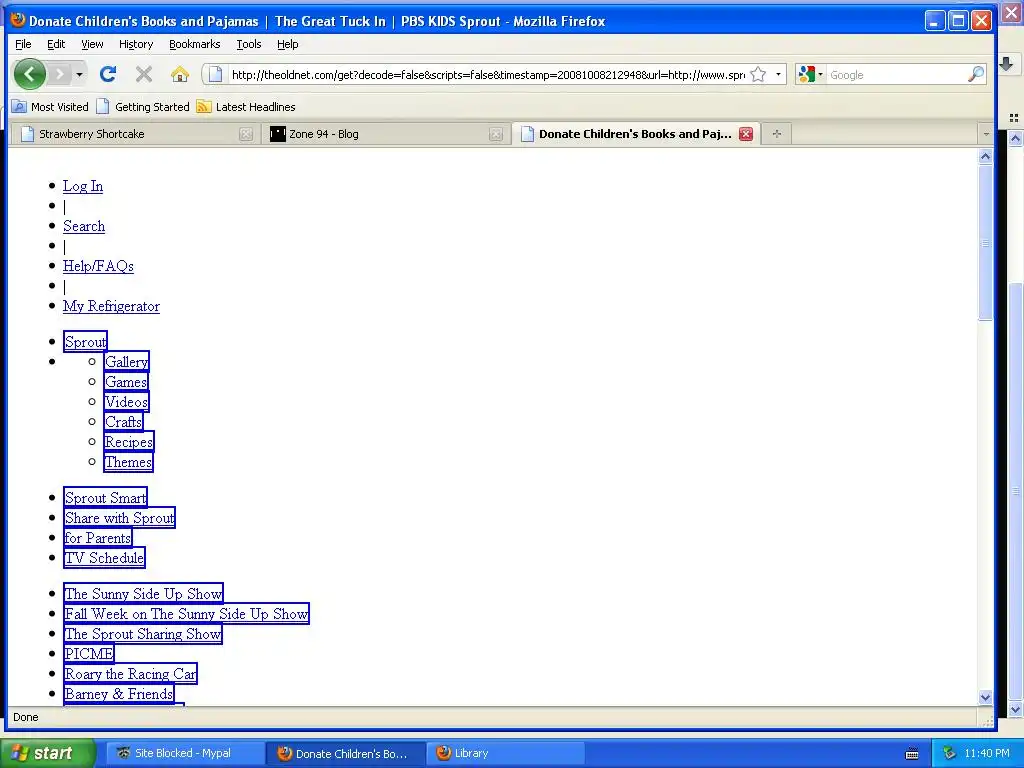Open the File menu
Image resolution: width=1024 pixels, height=768 pixels.
coord(23,44)
